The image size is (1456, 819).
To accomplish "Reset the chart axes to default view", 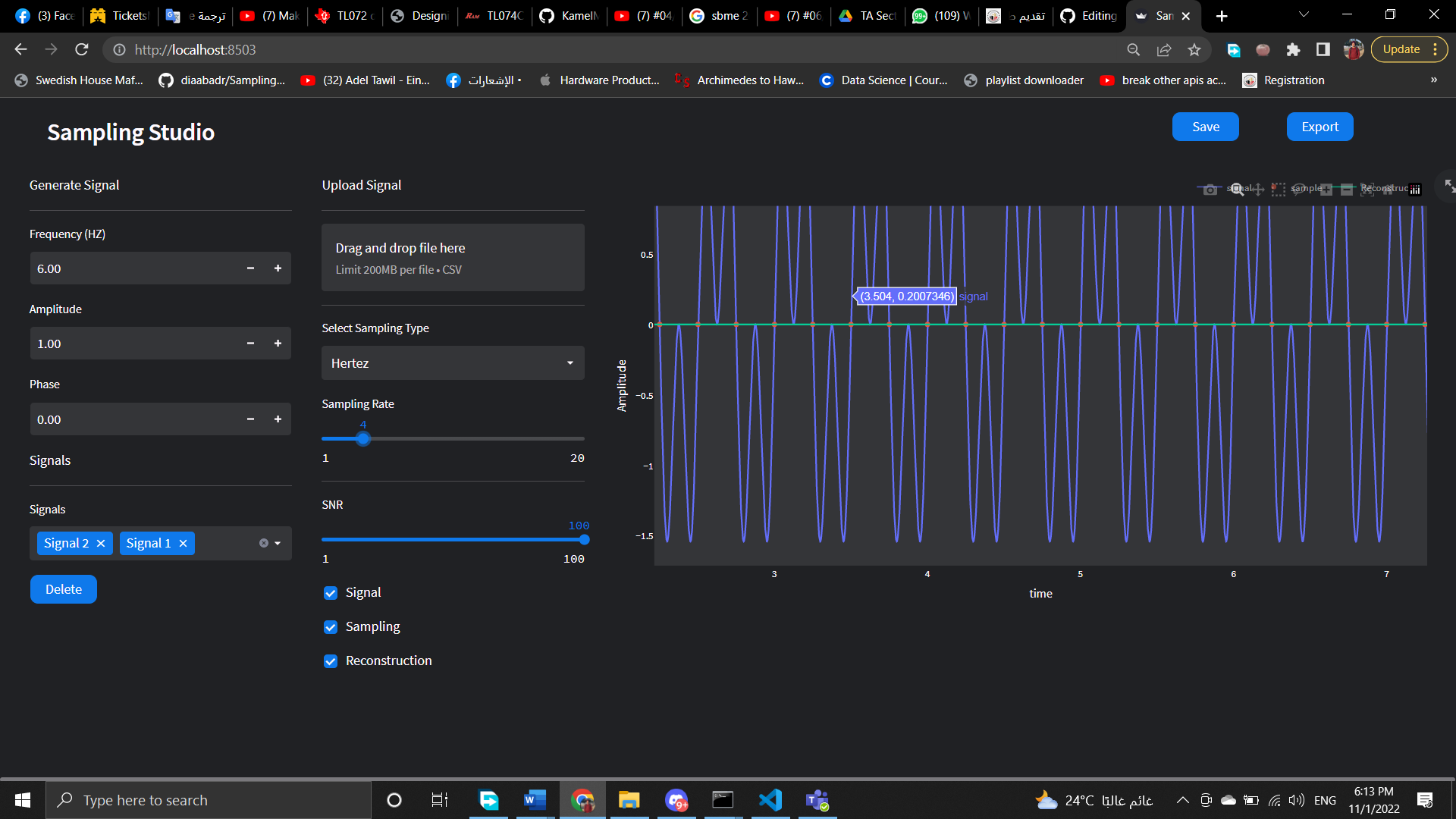I will (x=1388, y=190).
